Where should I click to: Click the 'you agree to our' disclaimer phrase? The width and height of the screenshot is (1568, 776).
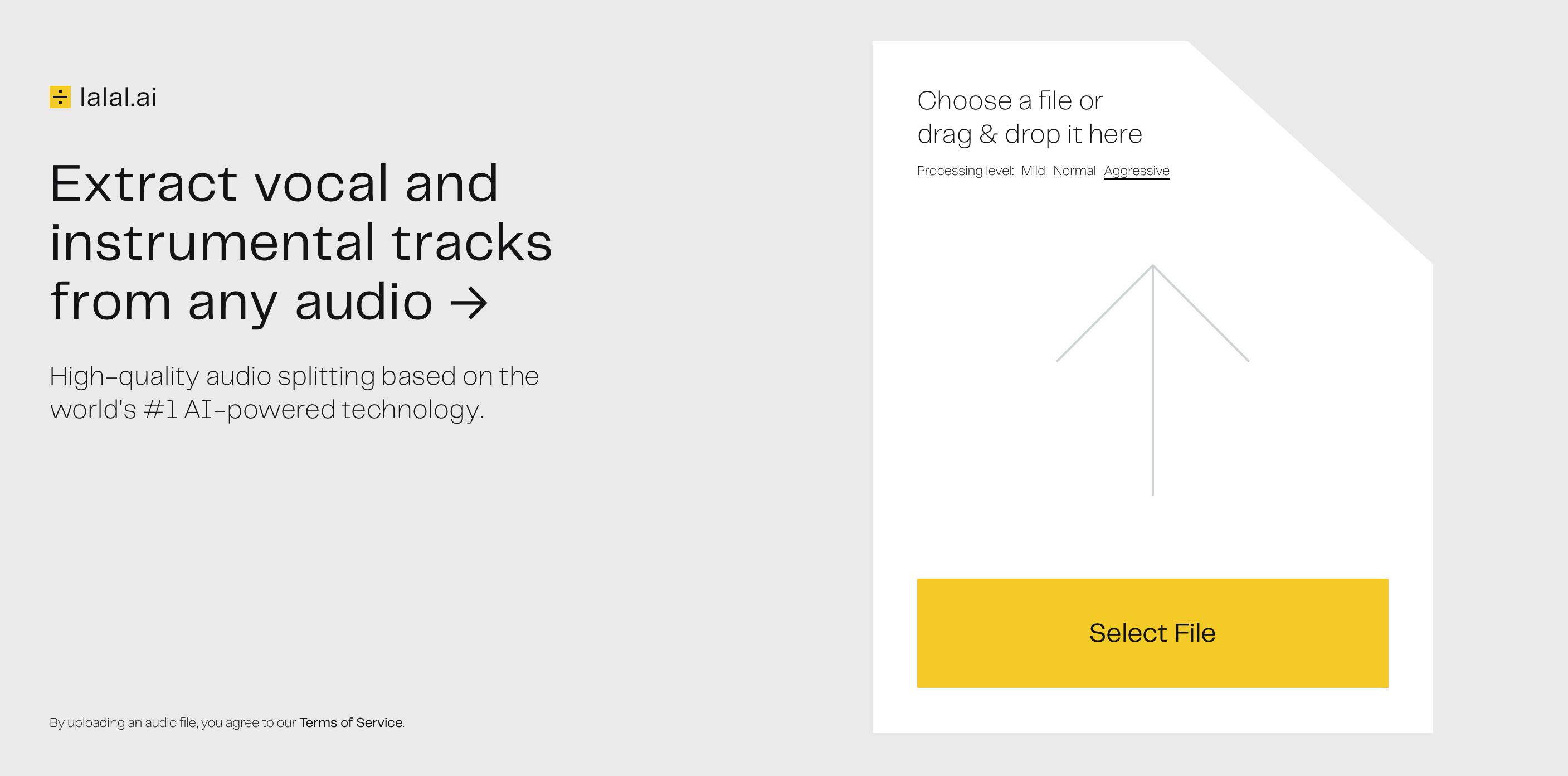[x=249, y=723]
